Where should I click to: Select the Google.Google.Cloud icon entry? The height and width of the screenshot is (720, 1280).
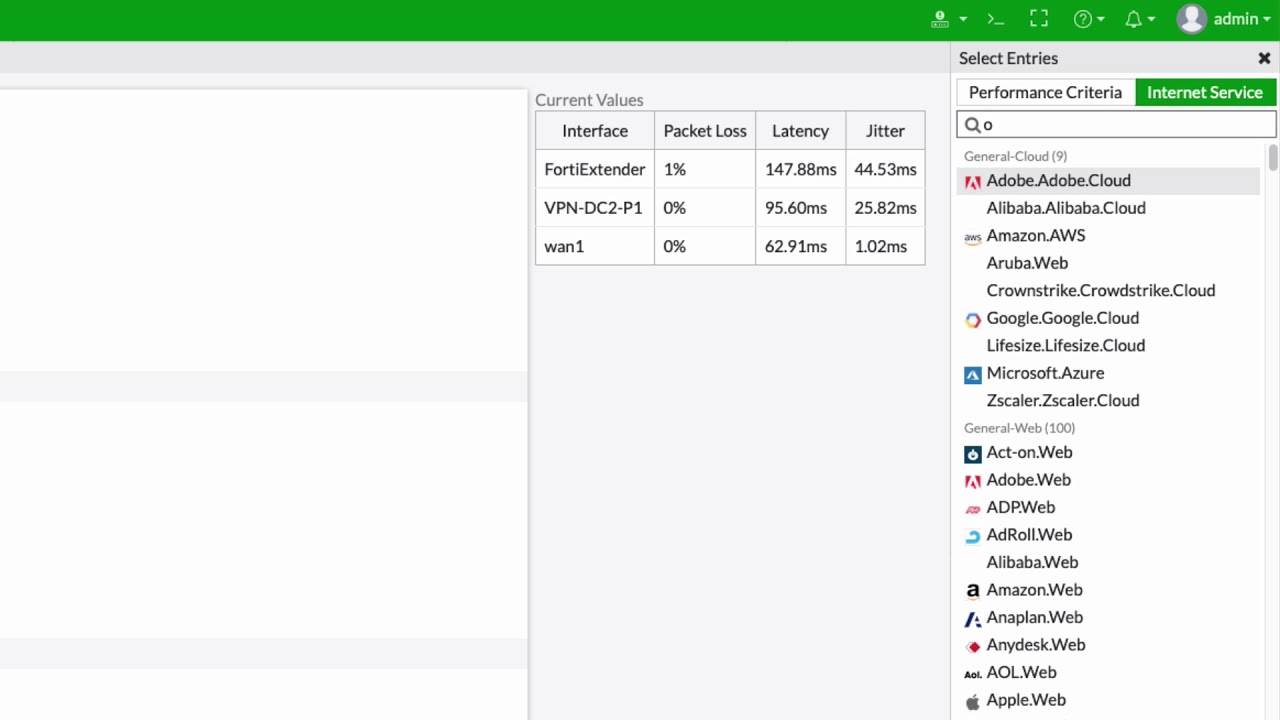[972, 319]
